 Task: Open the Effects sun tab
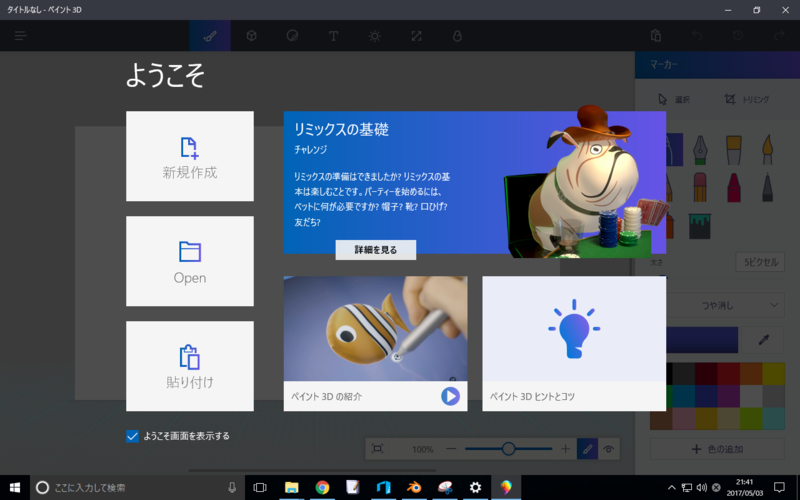pyautogui.click(x=375, y=36)
